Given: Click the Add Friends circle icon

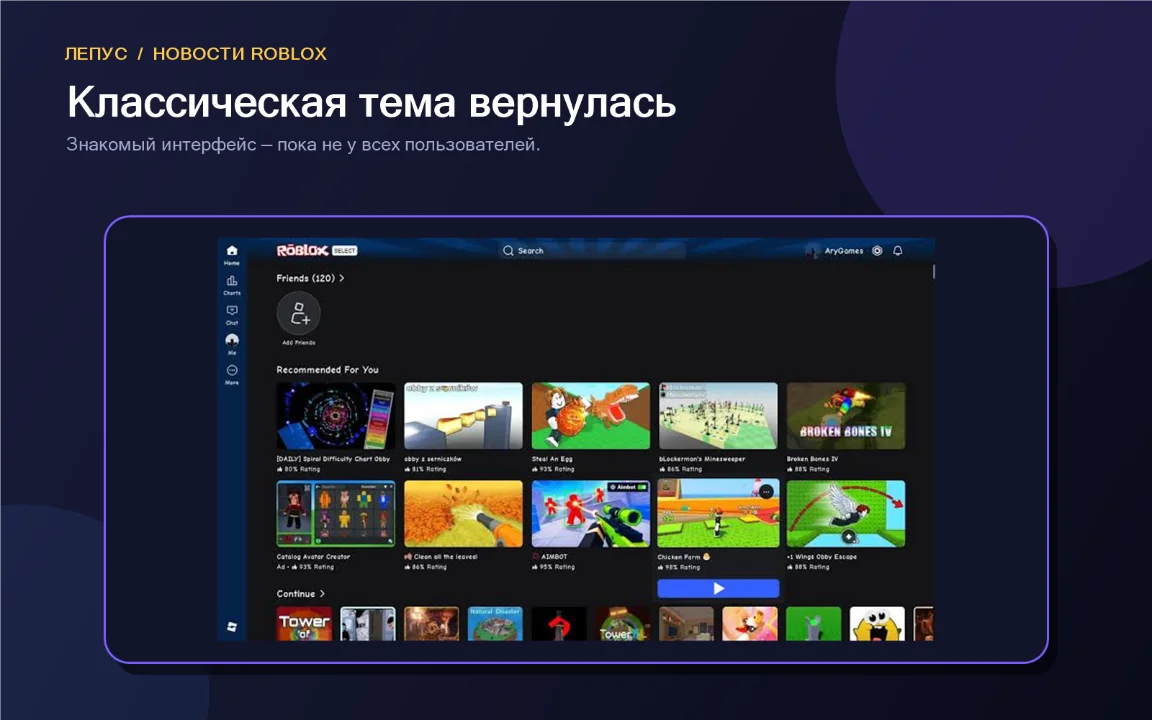Looking at the screenshot, I should (299, 314).
